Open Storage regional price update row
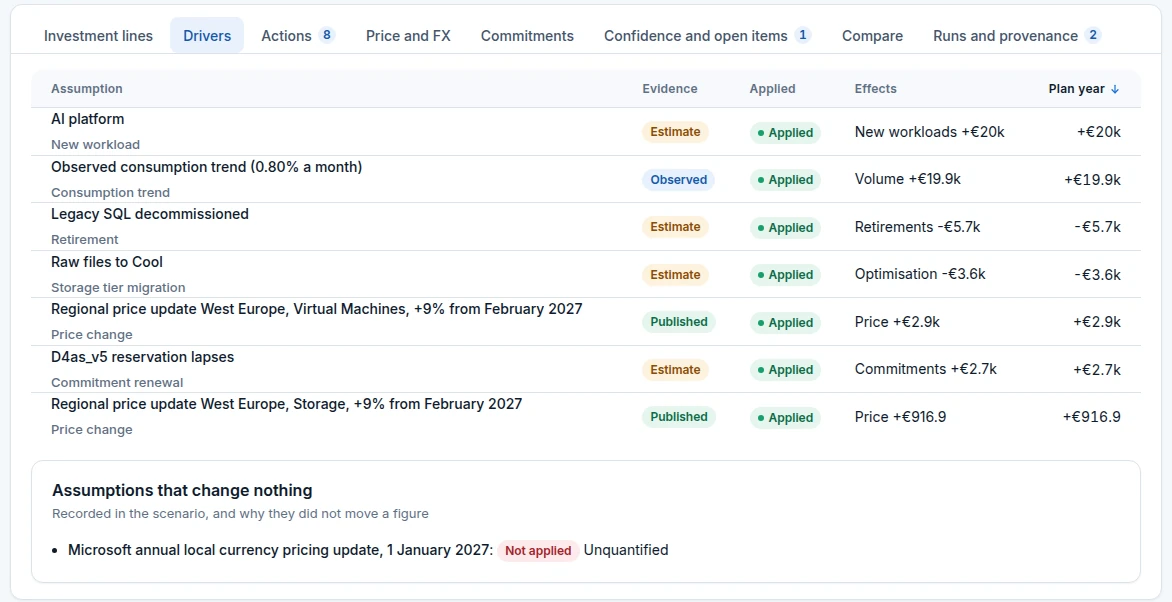Viewport: 1172px width, 602px height. (x=586, y=417)
